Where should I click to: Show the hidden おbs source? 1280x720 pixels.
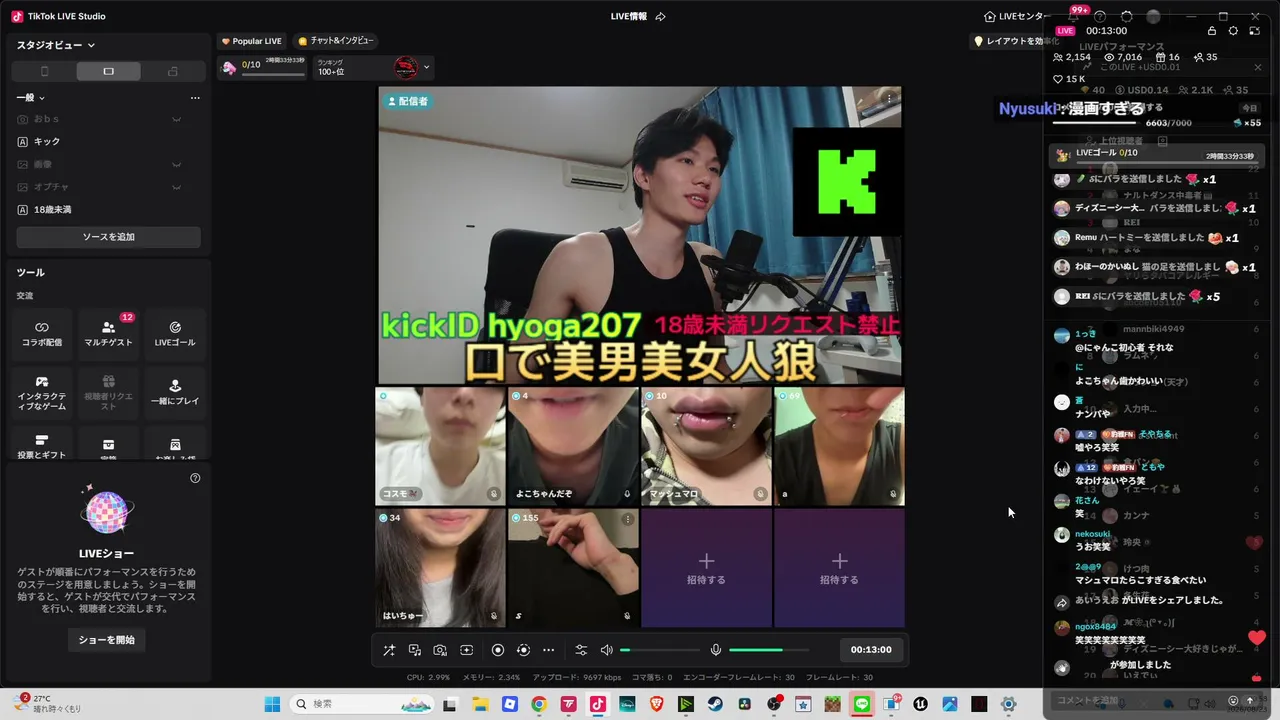(176, 120)
